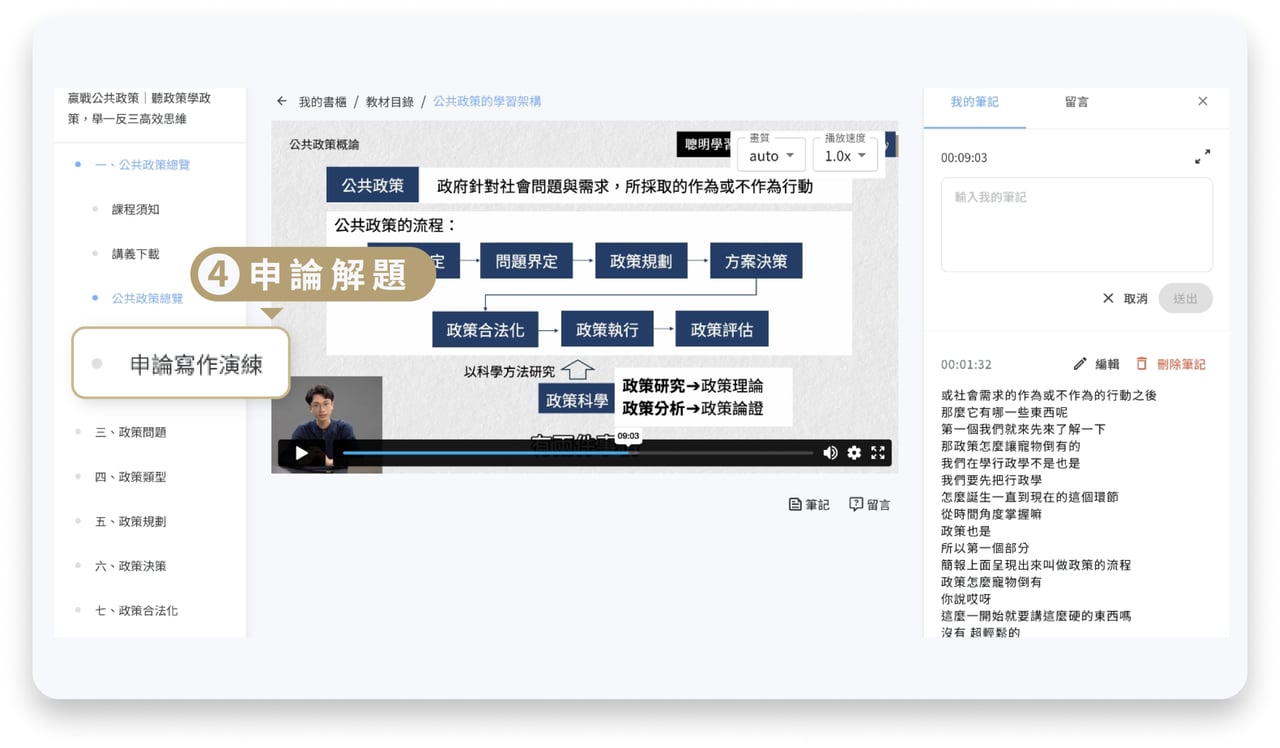Screen dimensions: 1280x748
Task: Enter fullscreen video mode
Action: click(878, 453)
